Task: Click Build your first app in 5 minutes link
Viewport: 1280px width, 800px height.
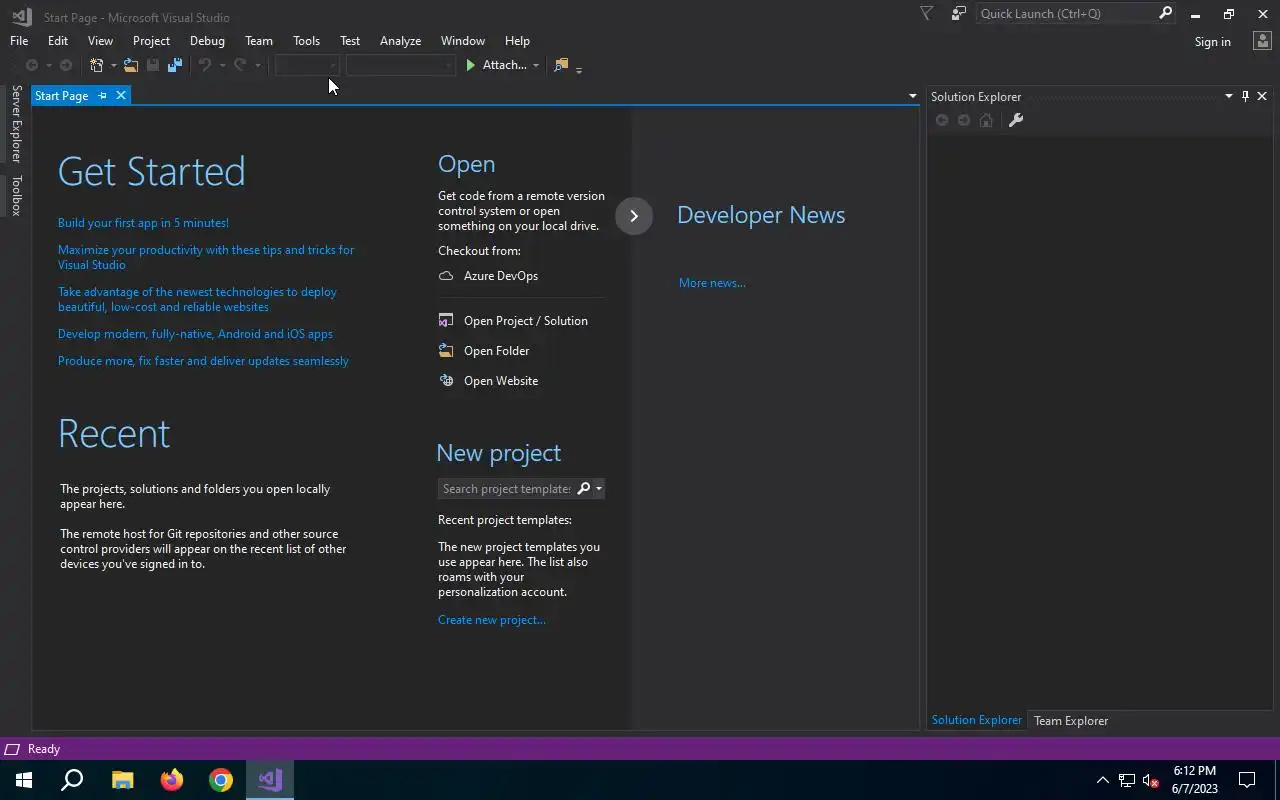Action: [143, 223]
